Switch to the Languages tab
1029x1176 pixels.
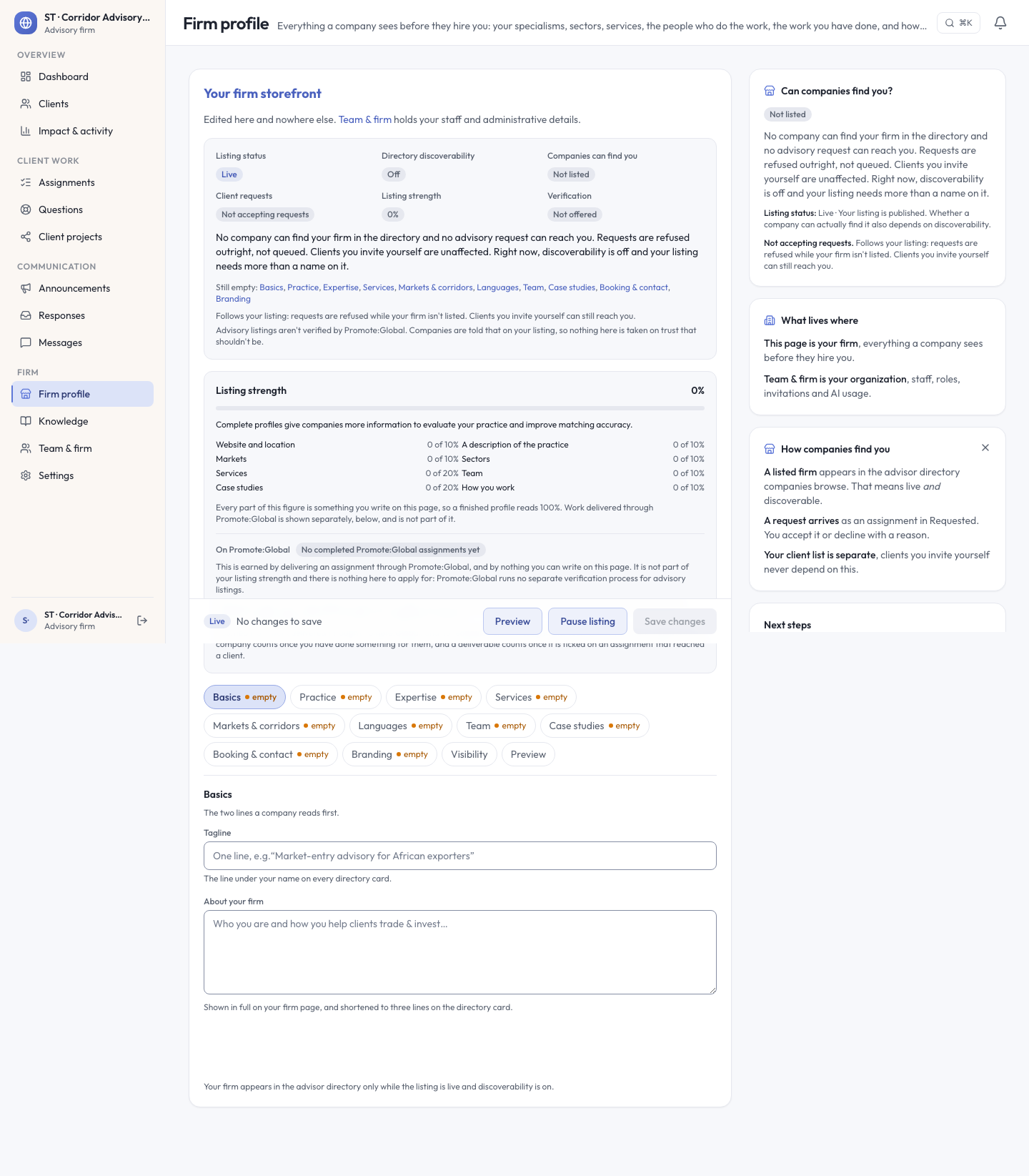[x=401, y=726]
